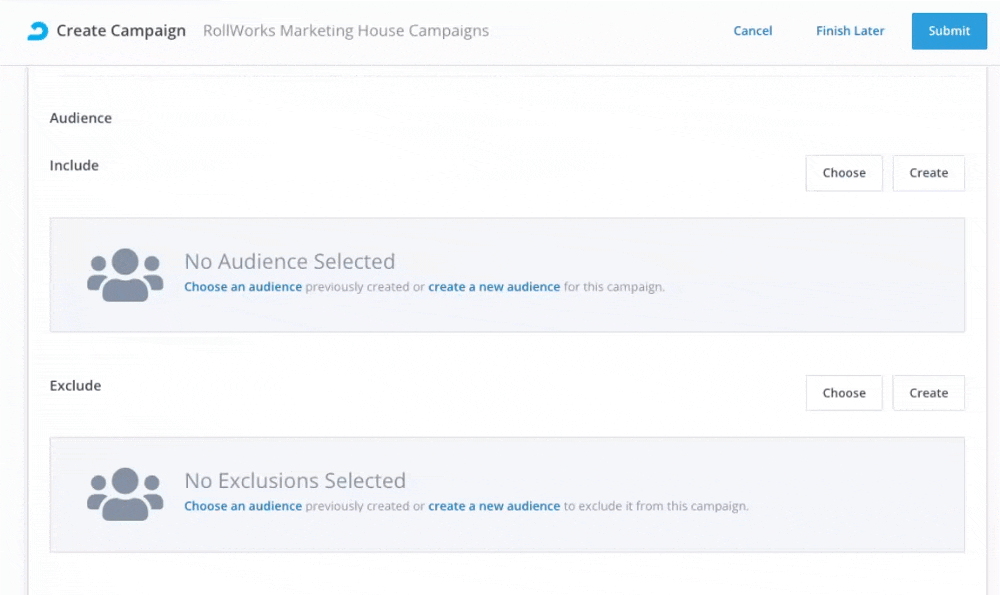1000x595 pixels.
Task: Select Finish Later in the header
Action: point(850,31)
